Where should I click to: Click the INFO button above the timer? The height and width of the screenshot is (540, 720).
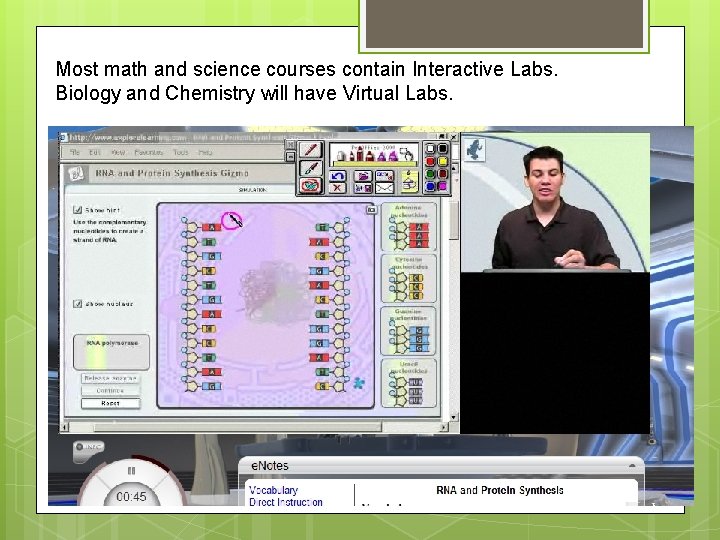pos(89,447)
